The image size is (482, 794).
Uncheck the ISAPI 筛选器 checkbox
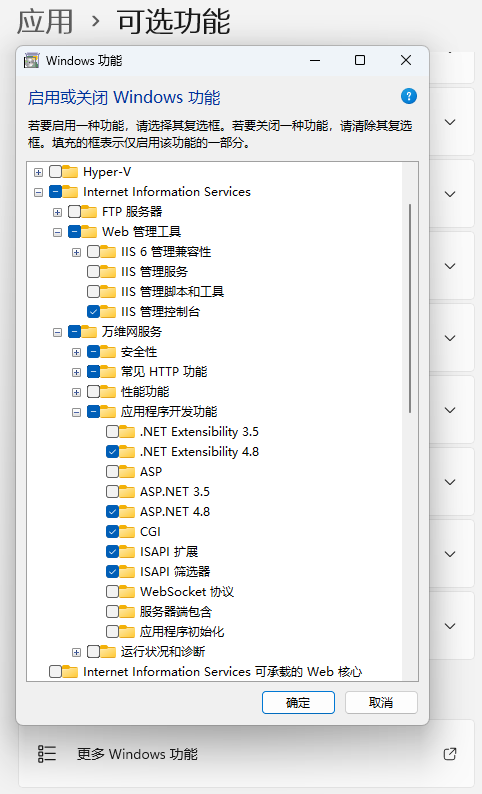coord(112,571)
